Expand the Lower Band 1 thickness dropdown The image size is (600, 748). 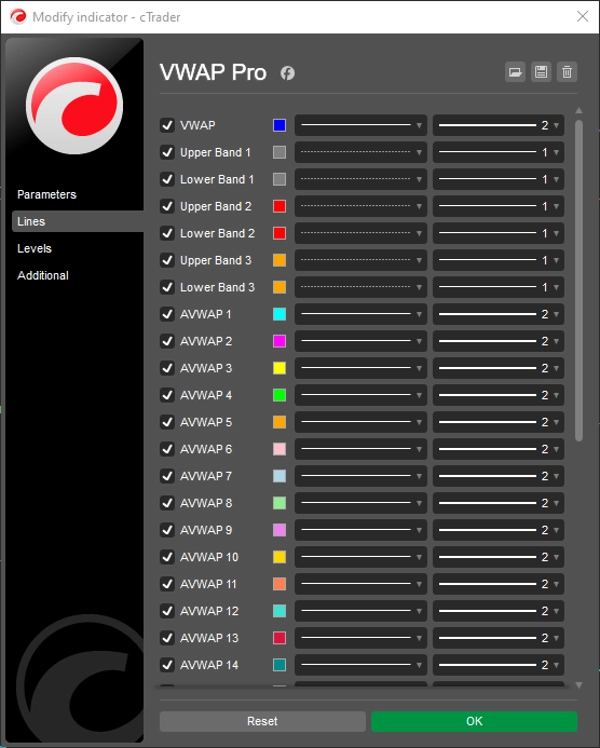click(498, 179)
